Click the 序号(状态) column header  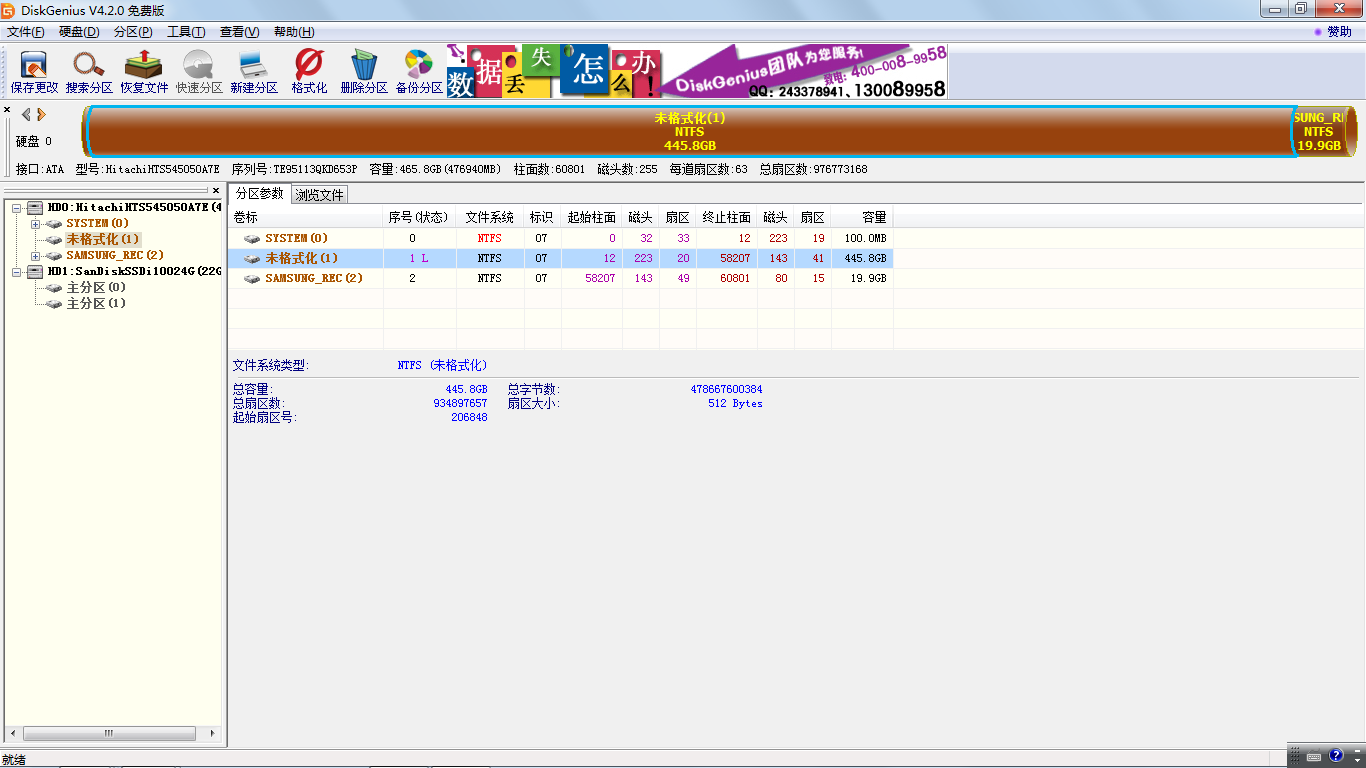point(420,217)
